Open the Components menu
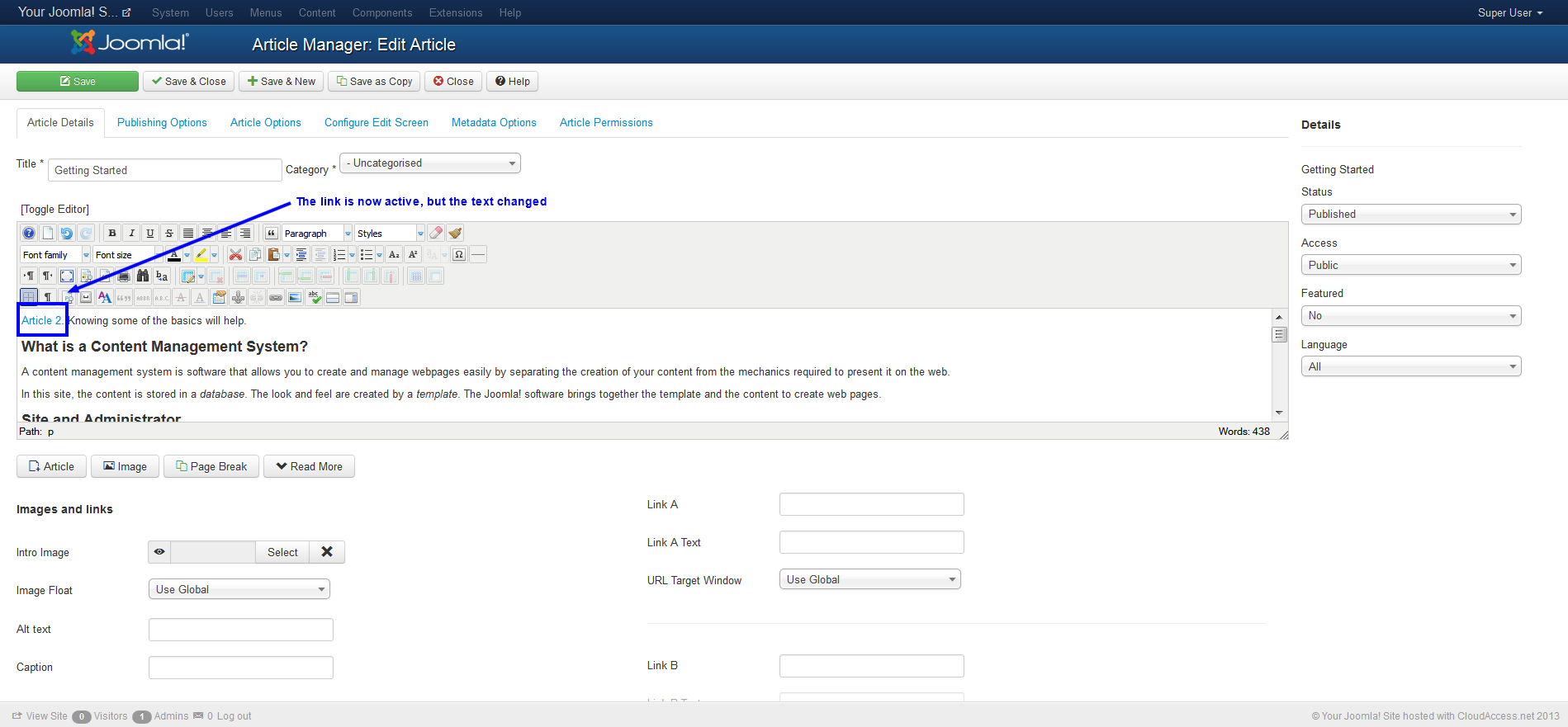 (x=382, y=12)
